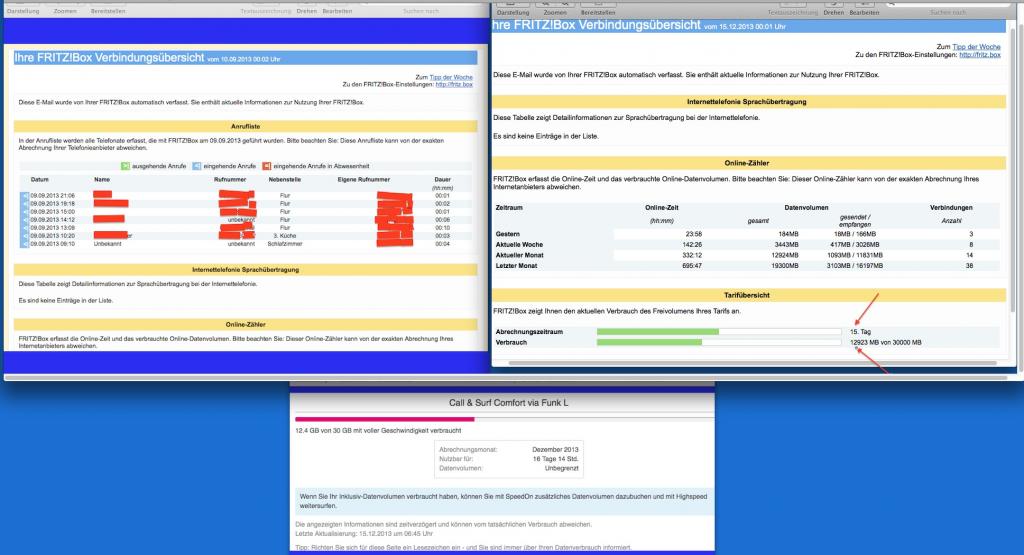
Task: Click the Aktueller Monat row label
Action: pyautogui.click(x=519, y=255)
